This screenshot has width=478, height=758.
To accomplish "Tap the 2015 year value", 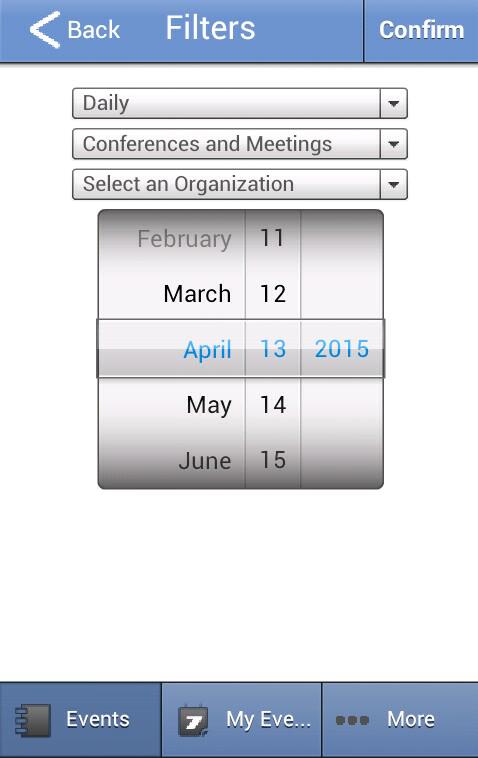I will (342, 349).
